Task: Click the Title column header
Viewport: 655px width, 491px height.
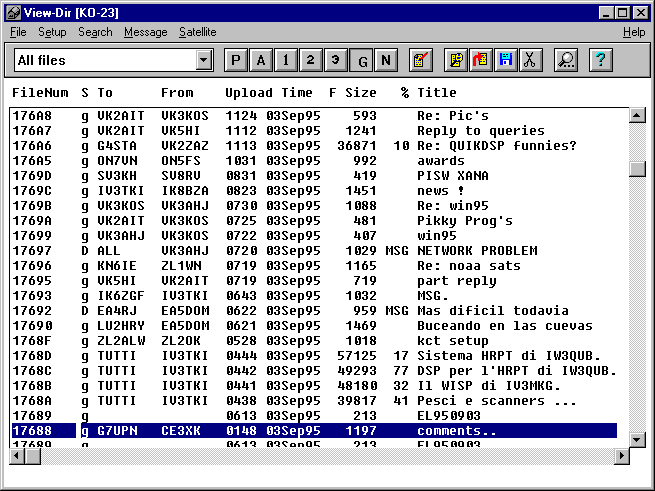Action: tap(436, 93)
